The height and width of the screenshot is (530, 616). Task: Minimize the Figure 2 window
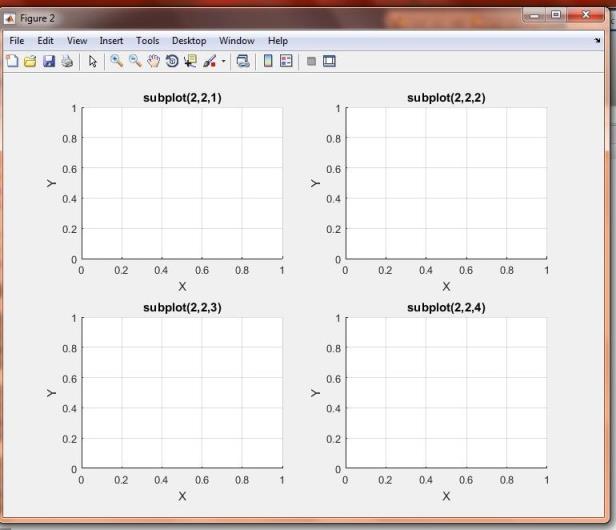[x=534, y=16]
